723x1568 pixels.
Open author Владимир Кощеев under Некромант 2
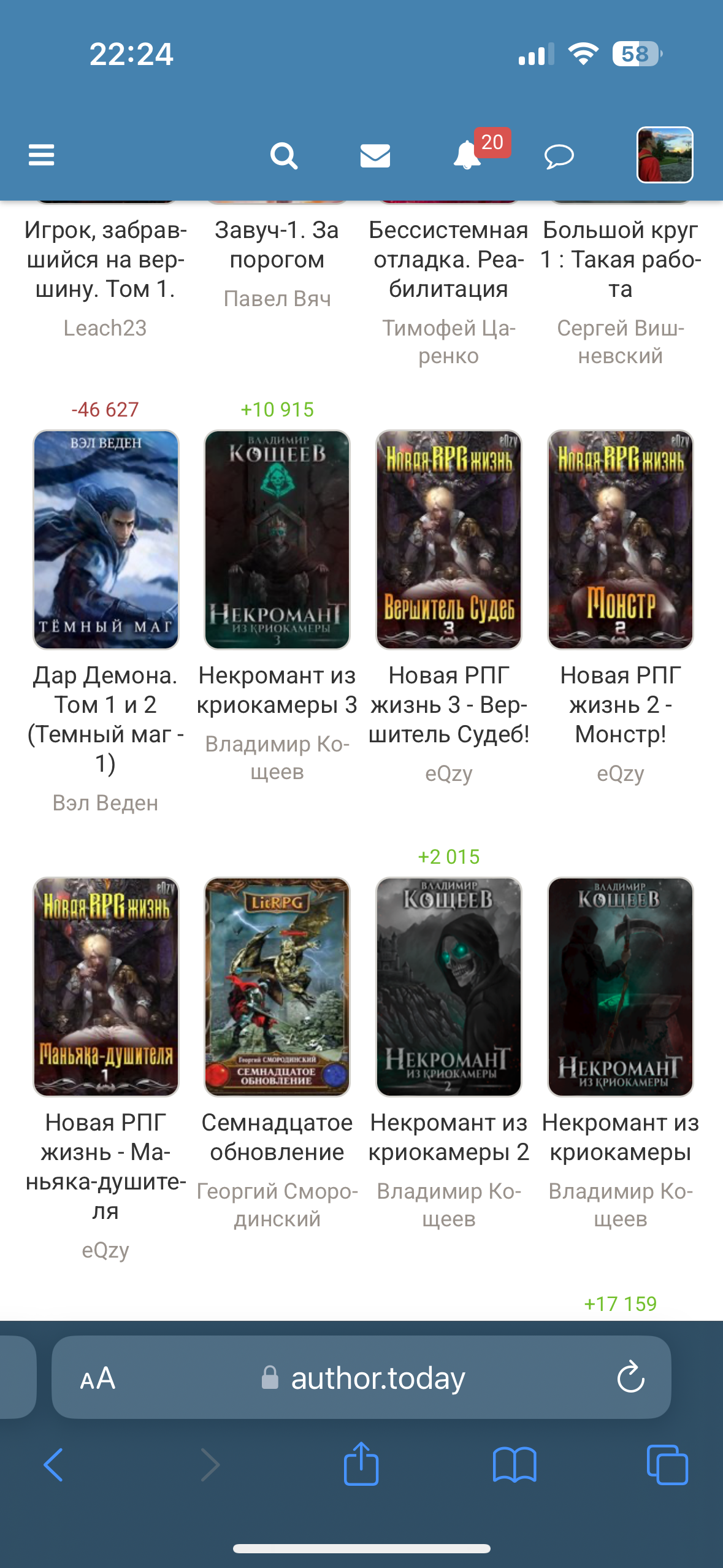[x=449, y=1205]
